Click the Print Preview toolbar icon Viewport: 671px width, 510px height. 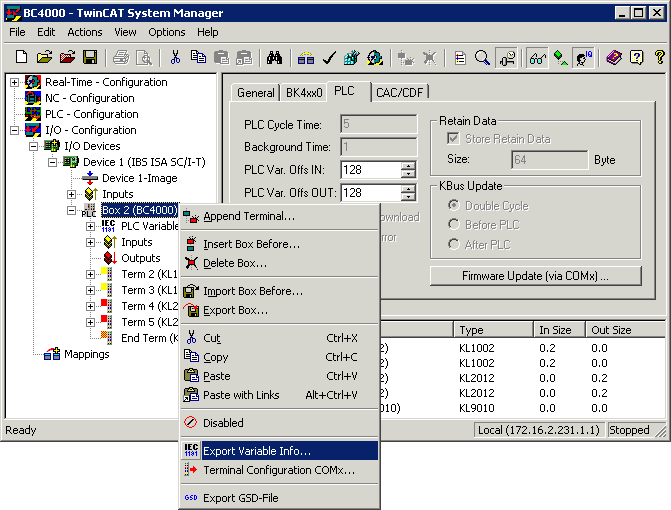pyautogui.click(x=144, y=57)
